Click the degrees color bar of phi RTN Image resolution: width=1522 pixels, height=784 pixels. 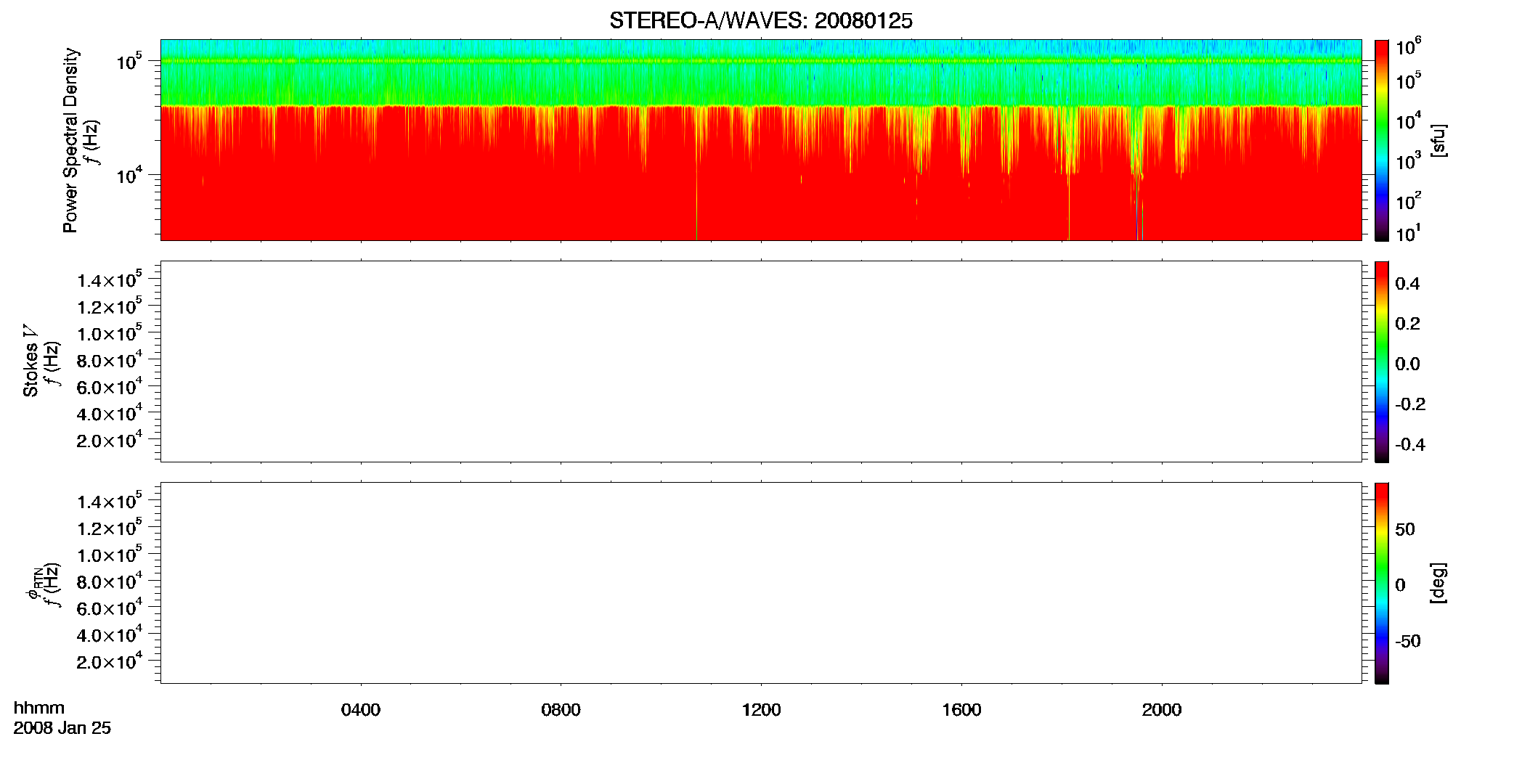[1382, 583]
